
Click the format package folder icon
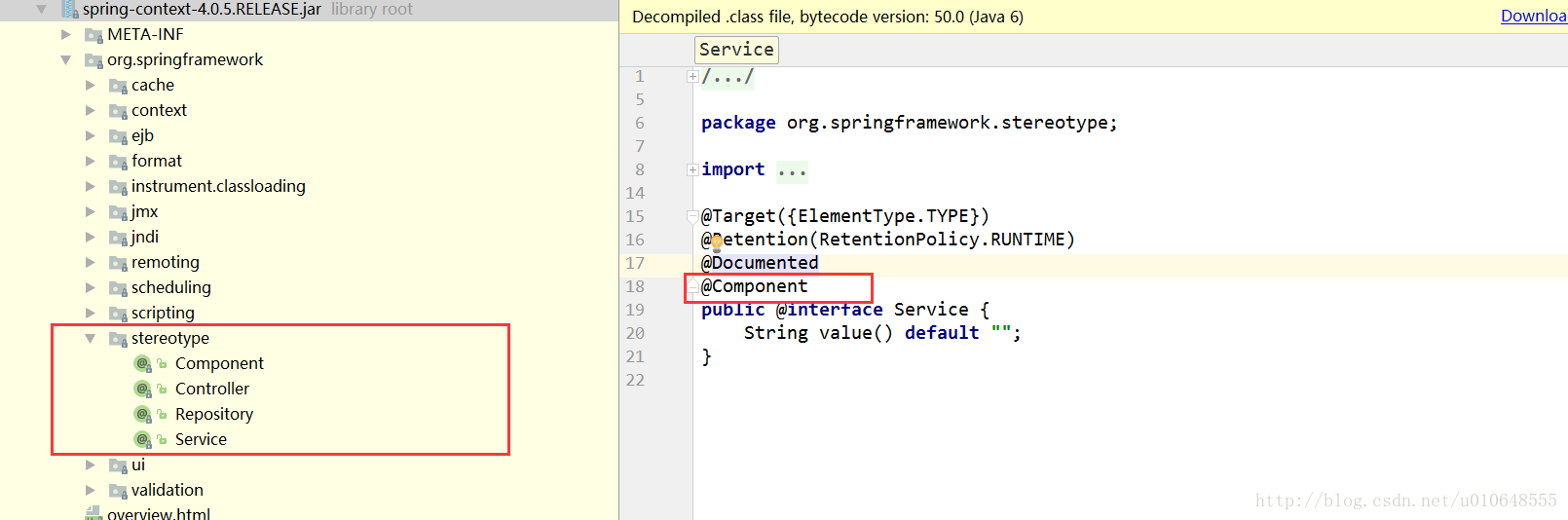click(118, 162)
